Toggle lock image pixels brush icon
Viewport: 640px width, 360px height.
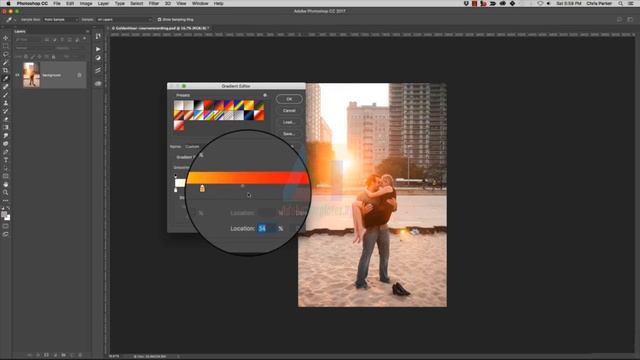33,57
